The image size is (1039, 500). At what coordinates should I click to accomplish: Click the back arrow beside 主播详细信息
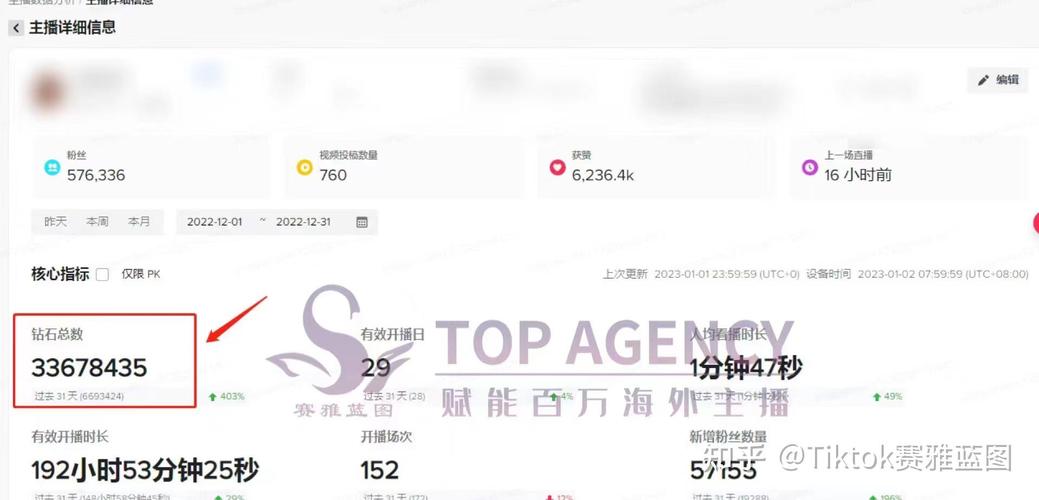click(x=16, y=28)
